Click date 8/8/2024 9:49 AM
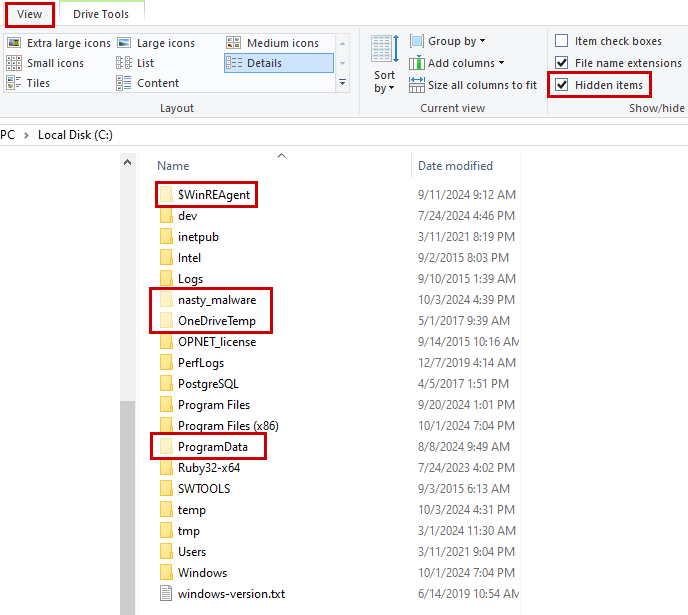 464,447
